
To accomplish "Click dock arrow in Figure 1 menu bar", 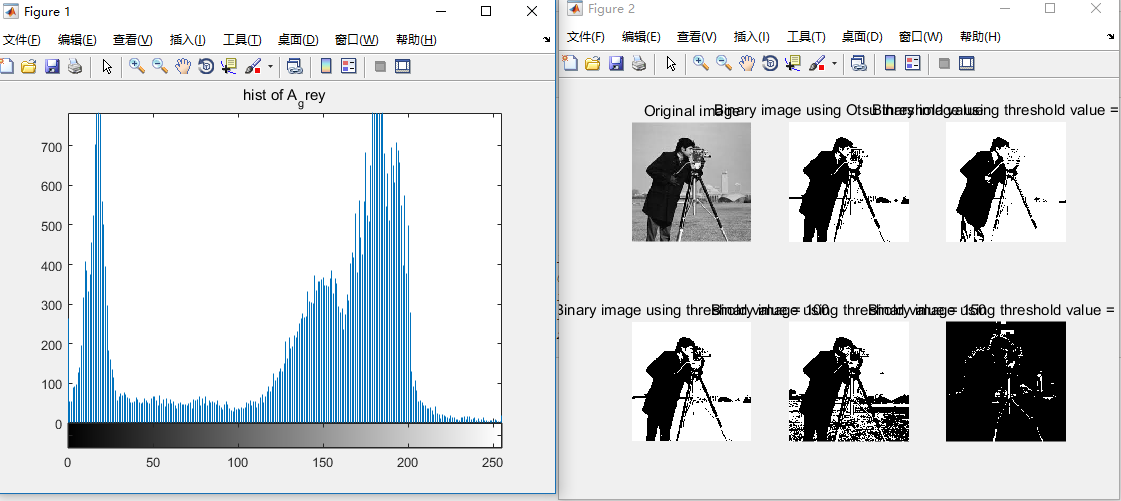I will pyautogui.click(x=547, y=40).
